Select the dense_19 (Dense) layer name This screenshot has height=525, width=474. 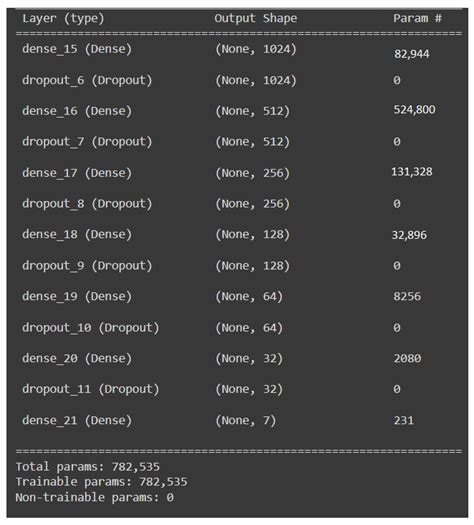coord(77,297)
